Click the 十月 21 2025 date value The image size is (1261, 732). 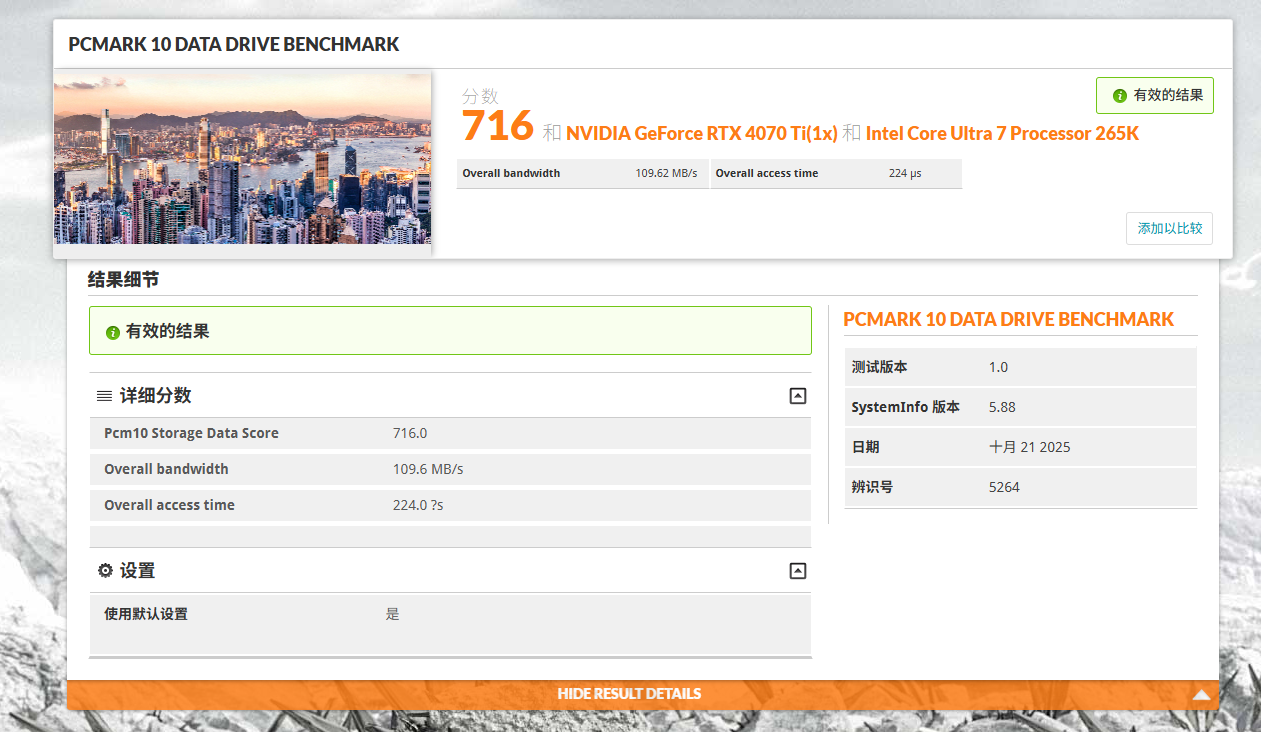click(1030, 447)
